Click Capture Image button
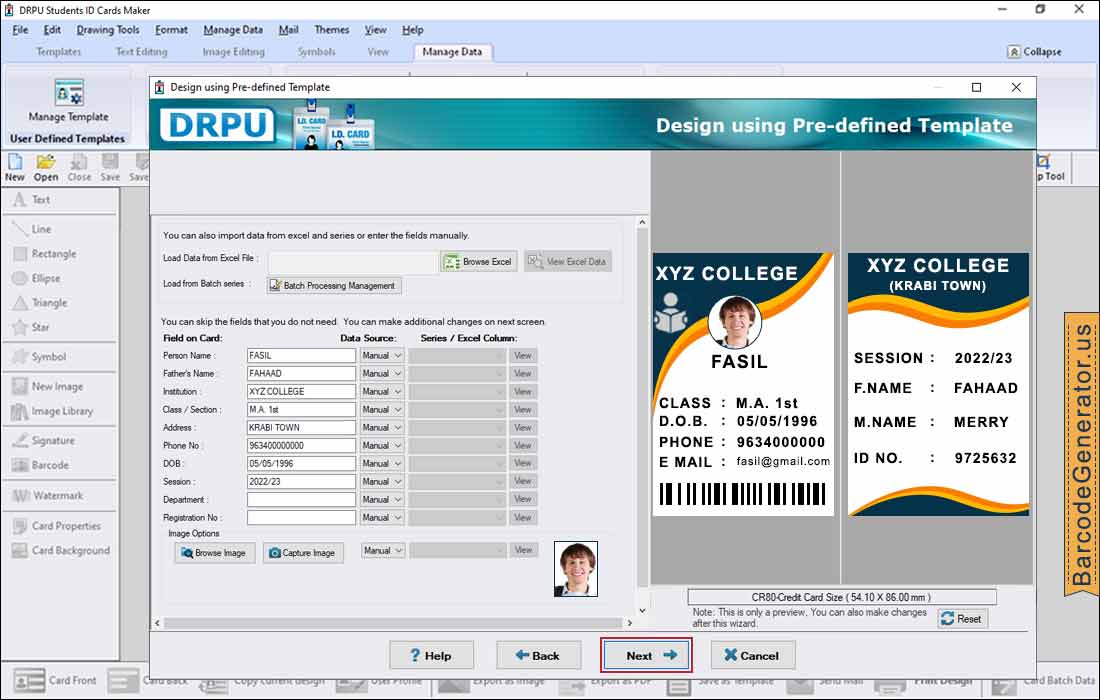This screenshot has height=700, width=1100. coord(303,553)
